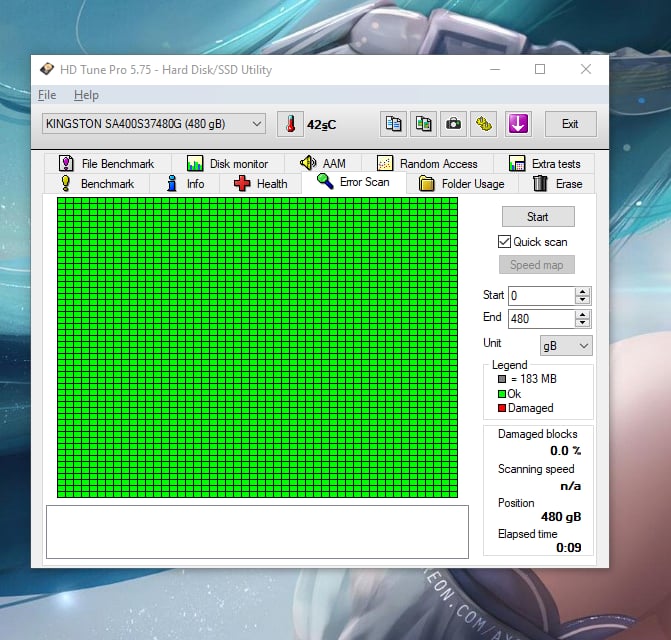Open the options gear icon
Viewport: 671px width, 640px height.
coord(484,124)
